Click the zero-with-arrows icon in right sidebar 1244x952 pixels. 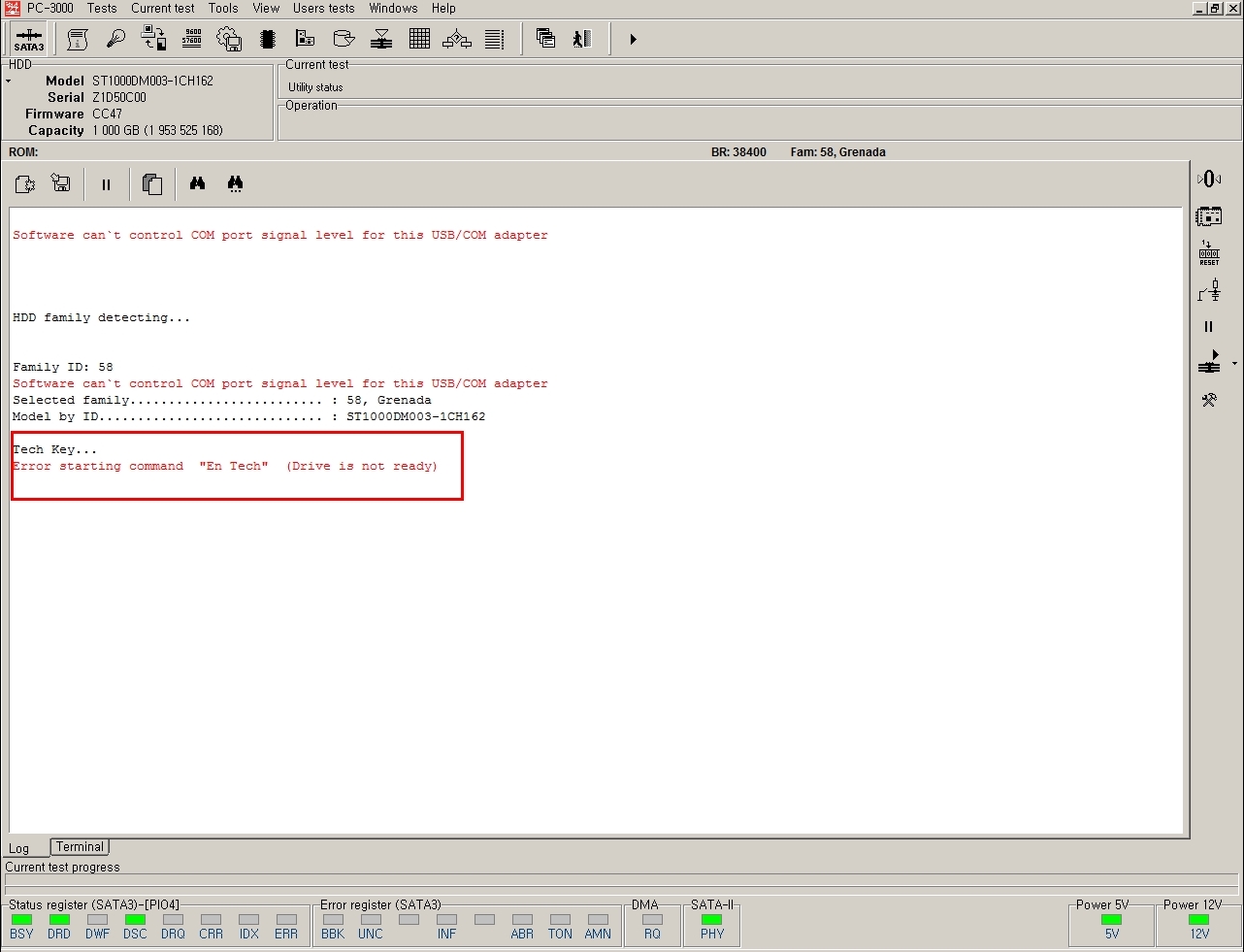[1209, 179]
